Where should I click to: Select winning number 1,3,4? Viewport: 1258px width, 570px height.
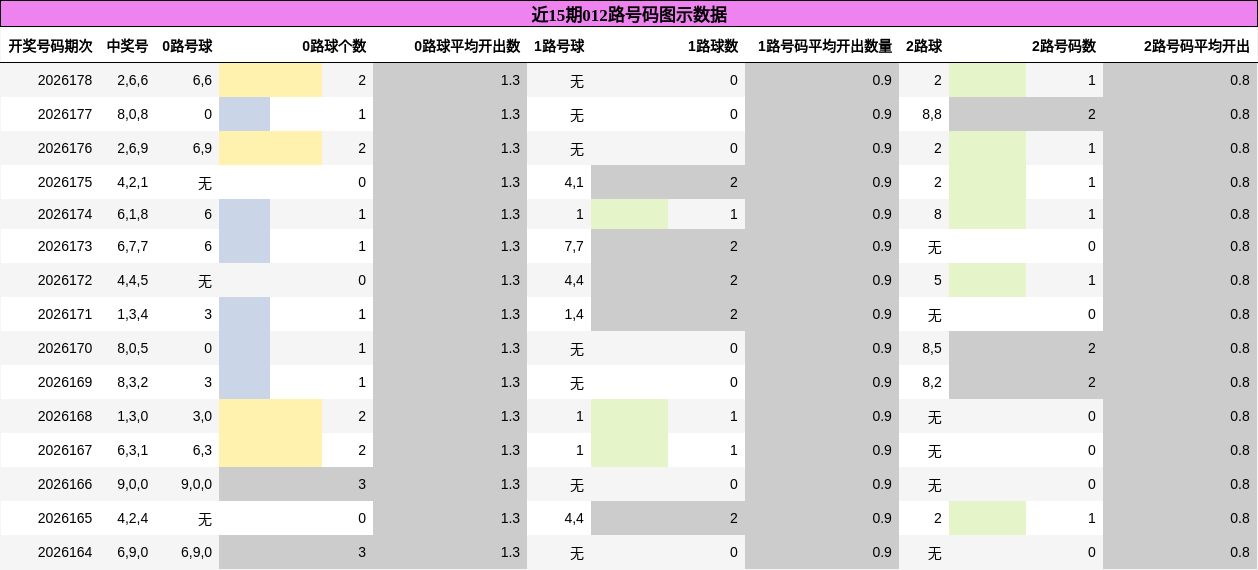[132, 314]
